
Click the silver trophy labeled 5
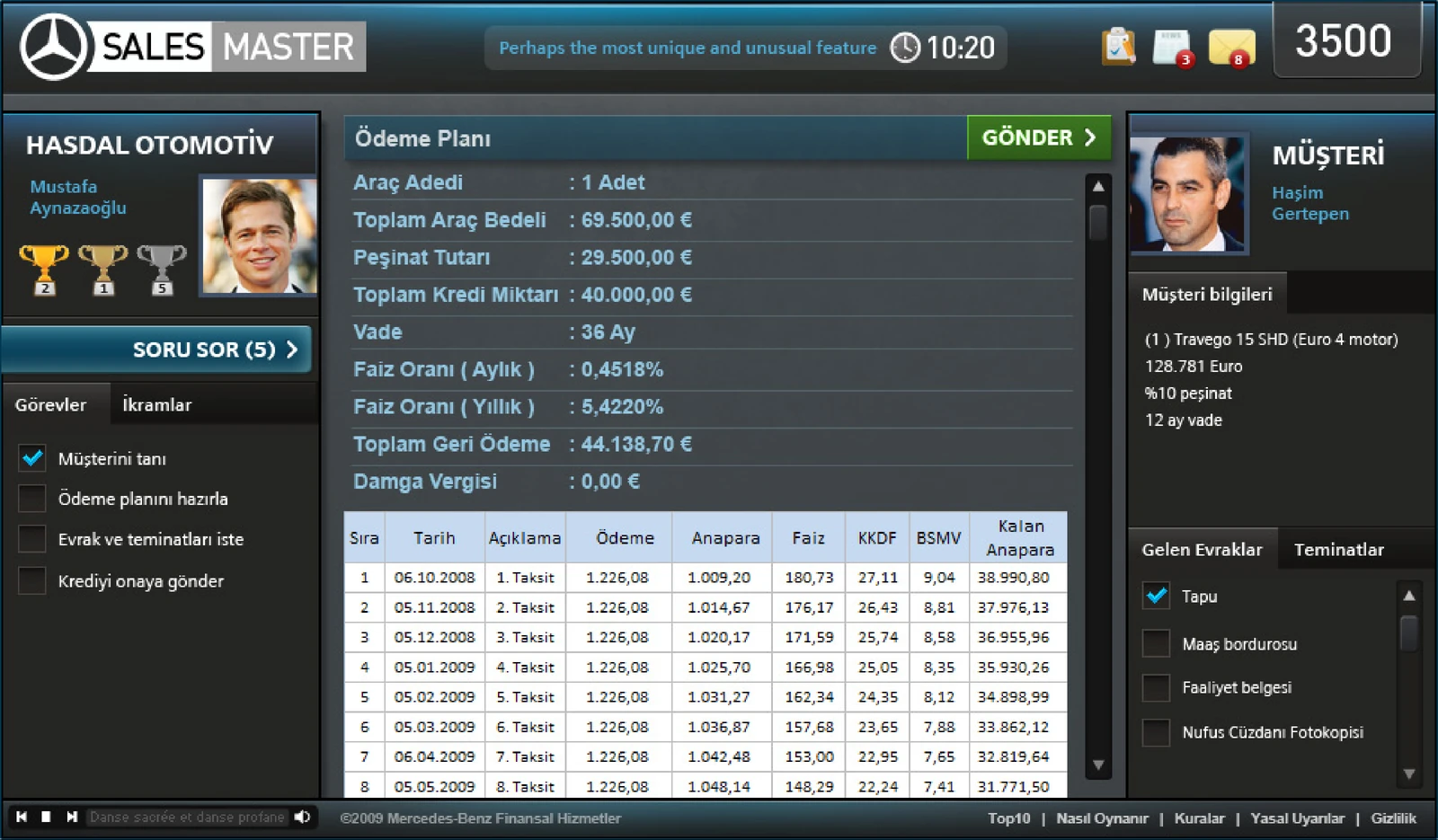coord(162,270)
